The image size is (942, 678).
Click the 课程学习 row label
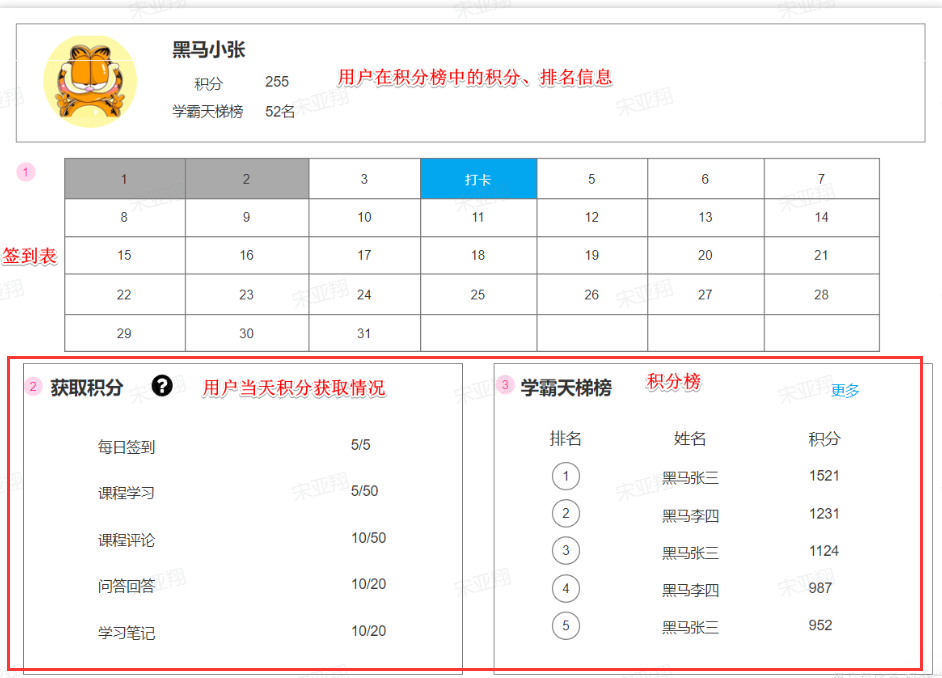click(126, 493)
